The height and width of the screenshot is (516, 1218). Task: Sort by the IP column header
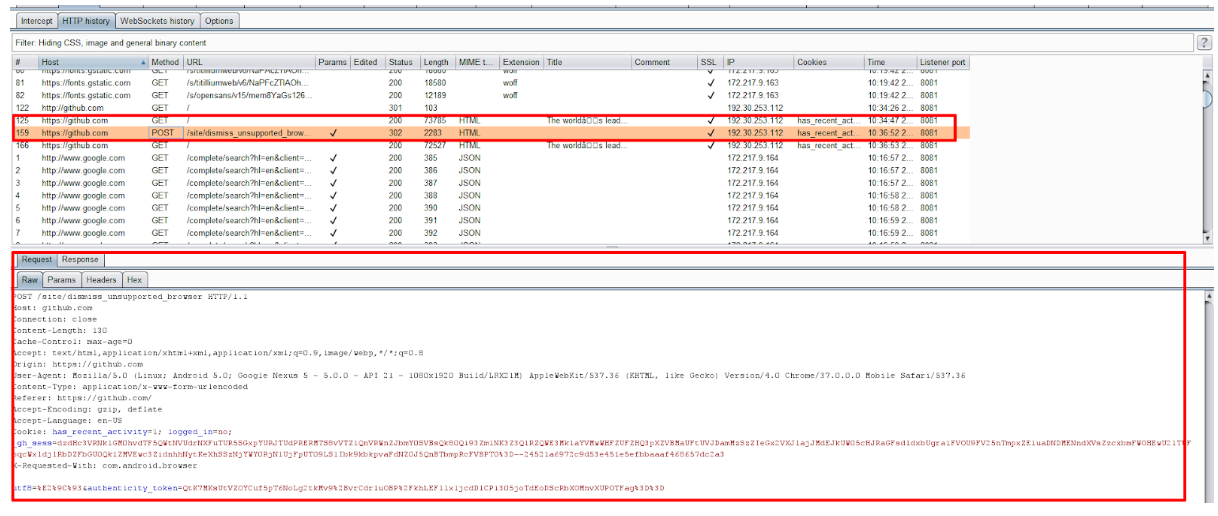pos(758,62)
